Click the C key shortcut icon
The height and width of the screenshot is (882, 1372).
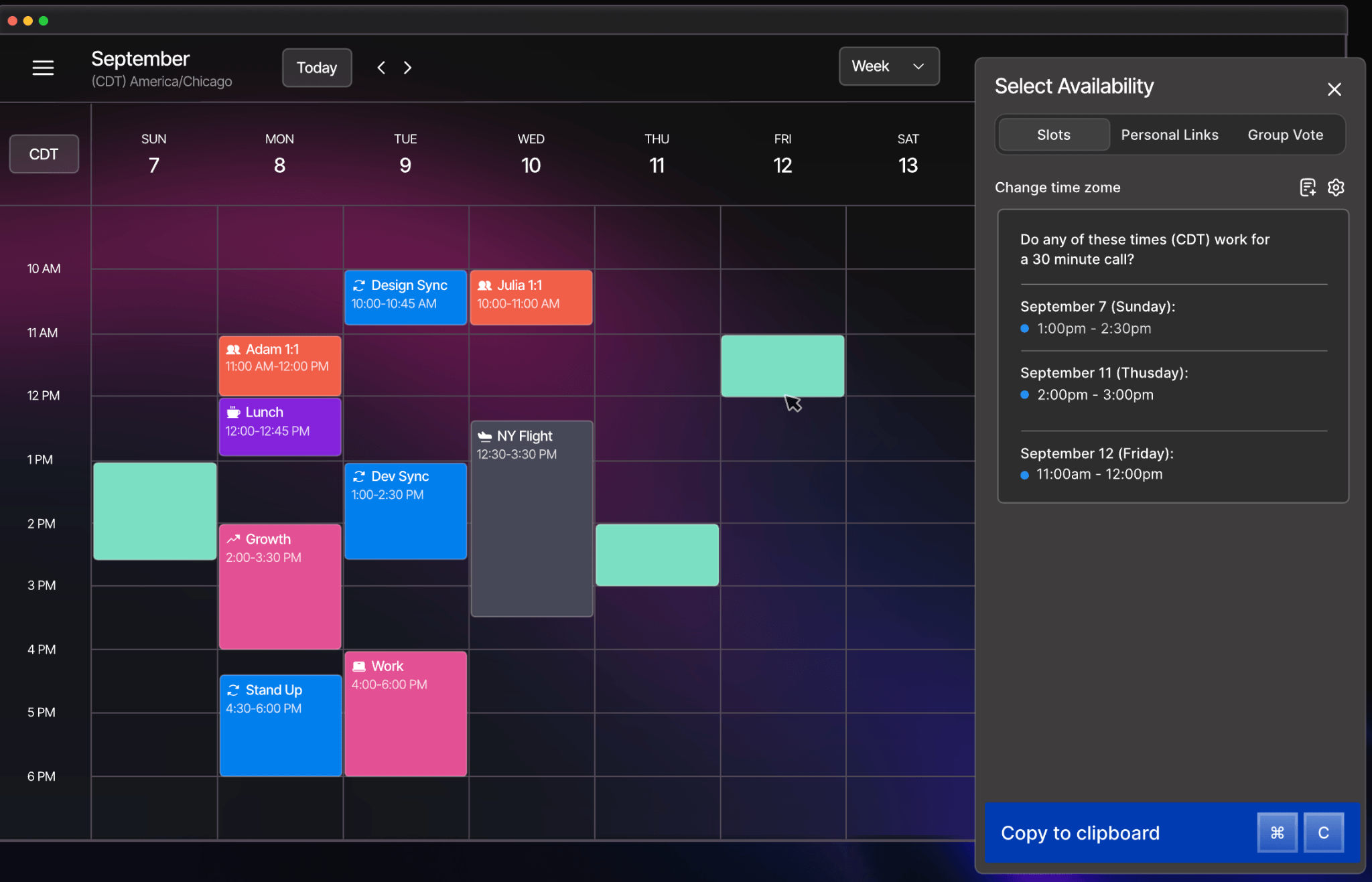tap(1323, 832)
